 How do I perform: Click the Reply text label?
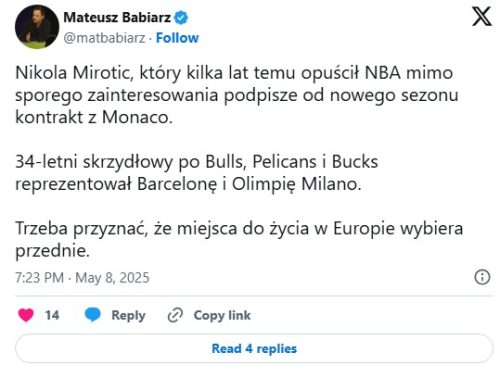click(128, 315)
